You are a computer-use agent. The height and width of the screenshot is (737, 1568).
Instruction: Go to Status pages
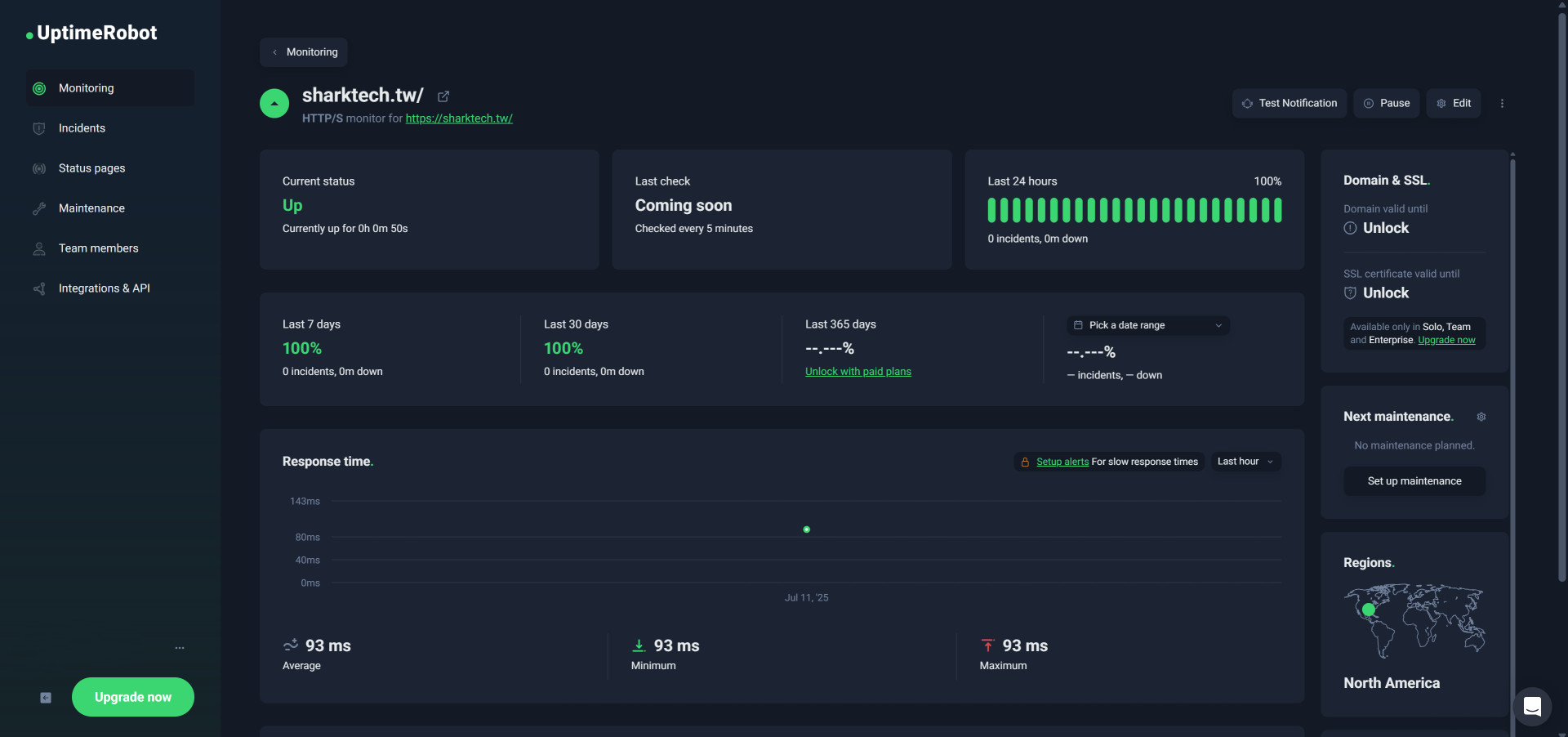110,168
